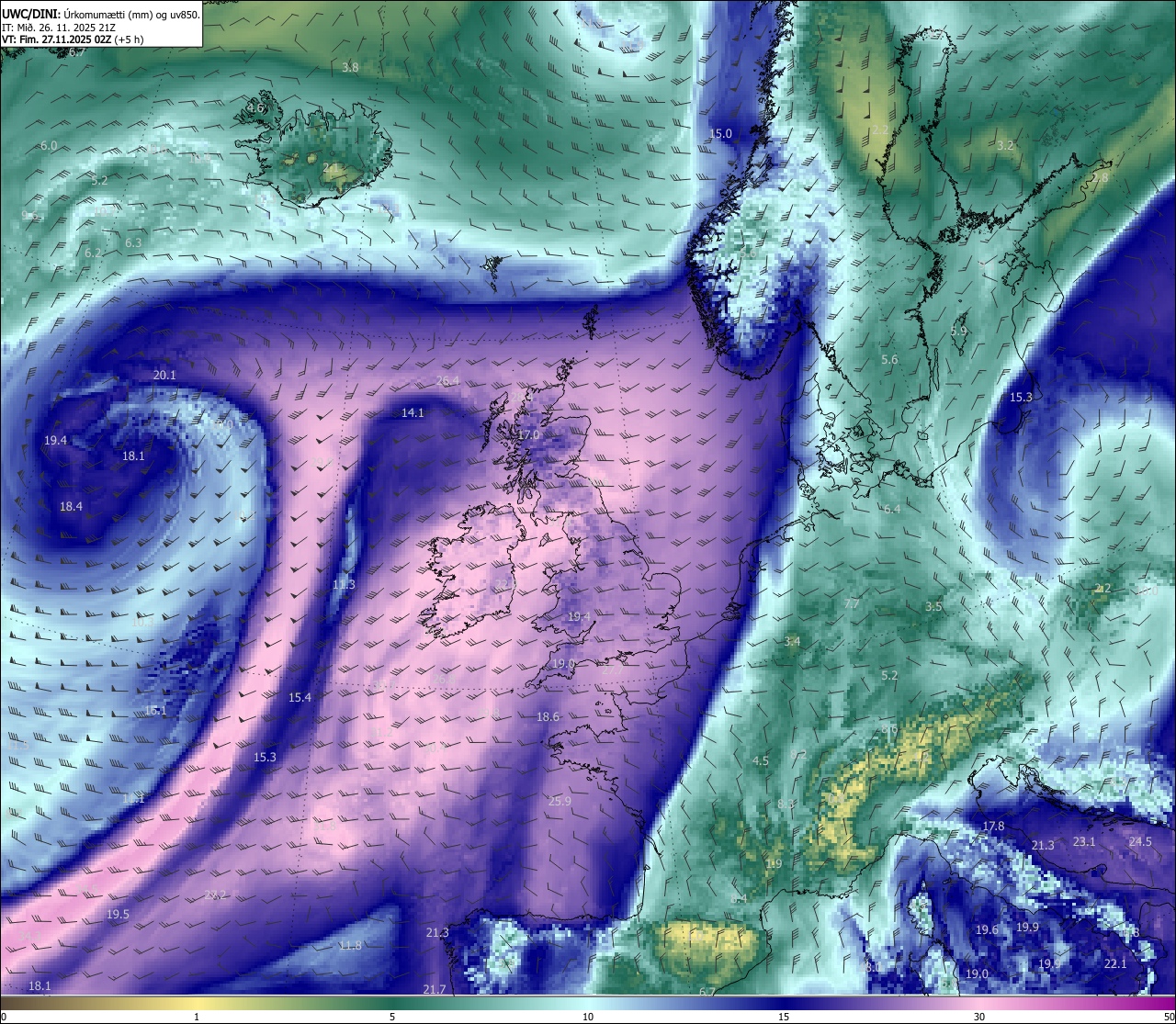Image resolution: width=1176 pixels, height=1024 pixels.
Task: Click the 10 tick on the color scale
Action: [587, 1017]
